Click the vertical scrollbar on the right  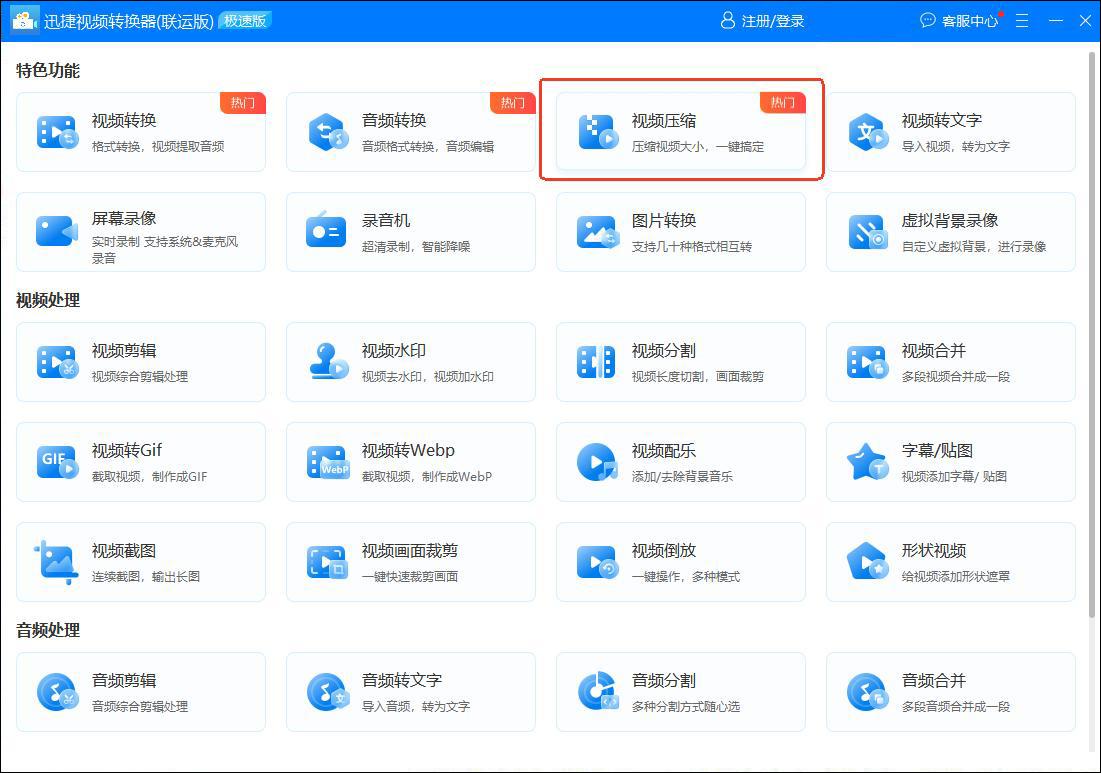tap(1091, 330)
